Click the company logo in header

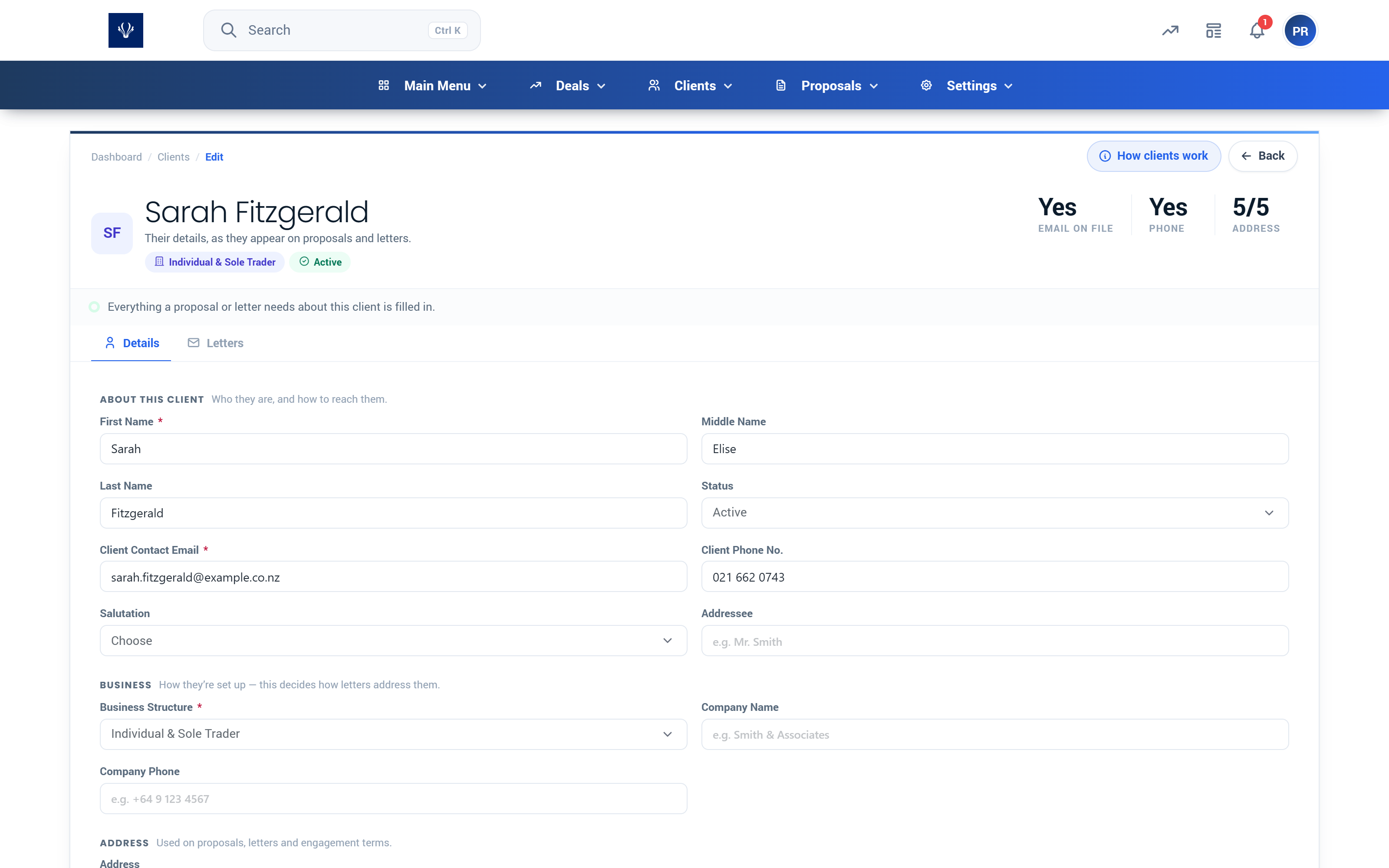tap(126, 30)
